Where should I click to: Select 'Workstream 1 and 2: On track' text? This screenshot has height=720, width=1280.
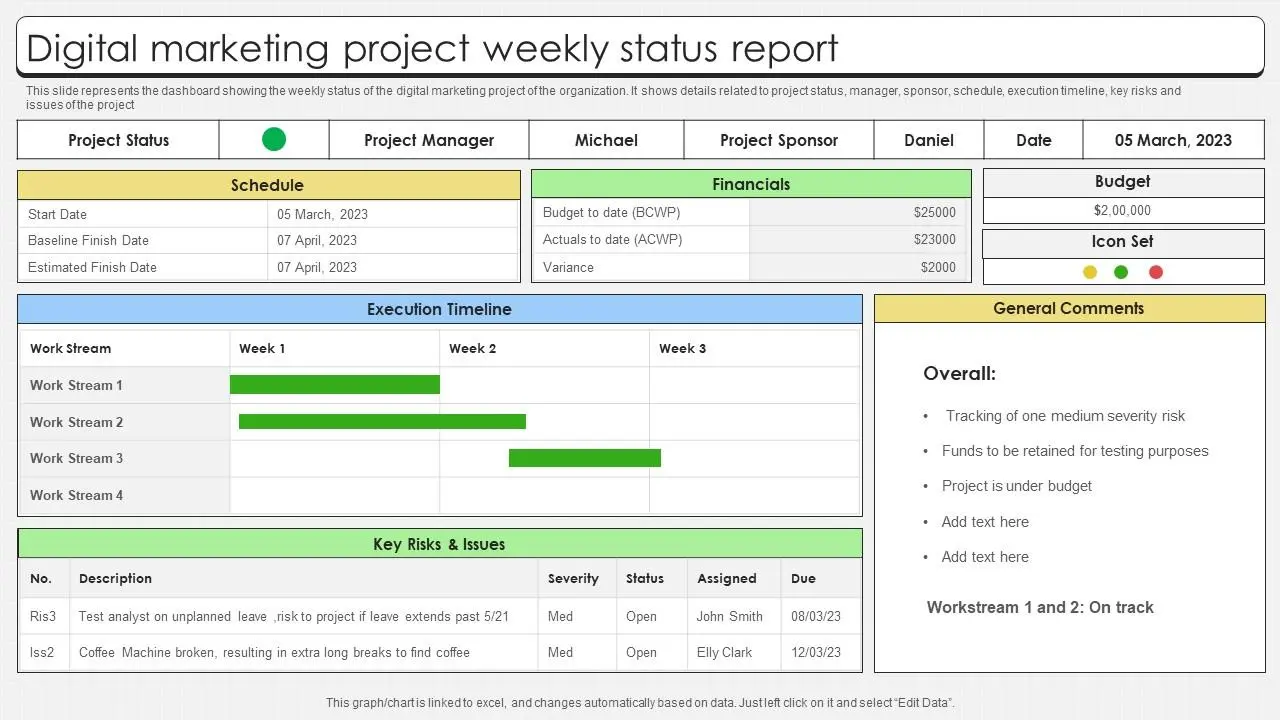(1040, 607)
